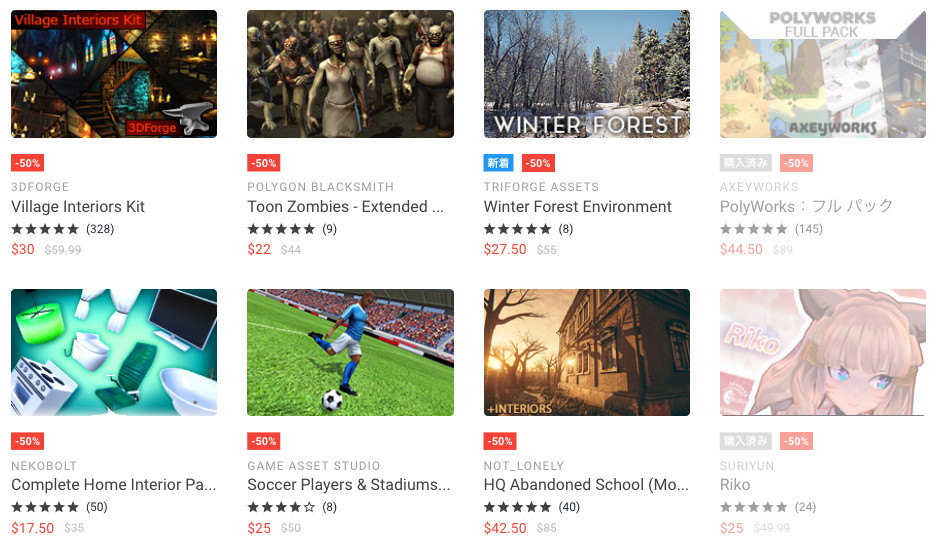
Task: Open the NEKOBOLT publisher link
Action: pyautogui.click(x=44, y=466)
